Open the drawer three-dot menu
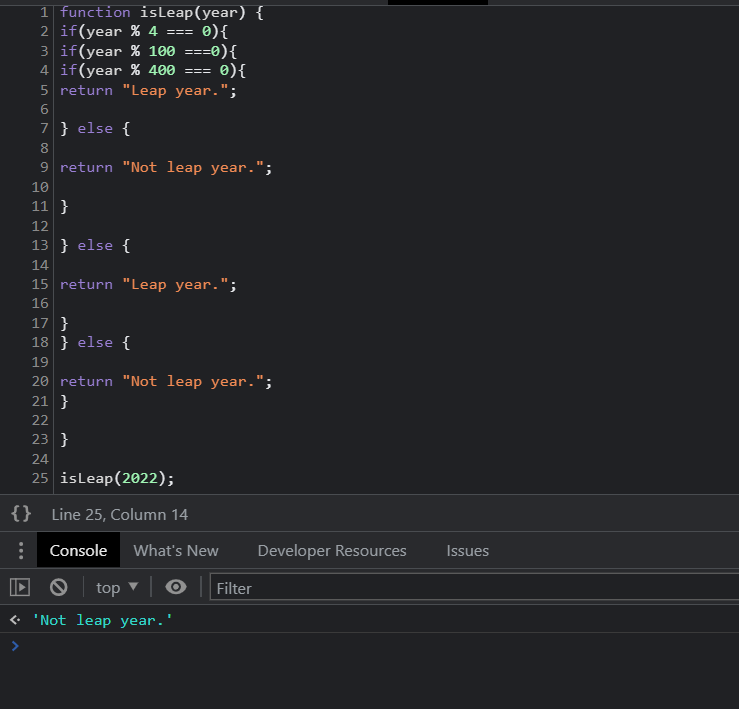Screen dimensions: 739x709 coord(21,551)
